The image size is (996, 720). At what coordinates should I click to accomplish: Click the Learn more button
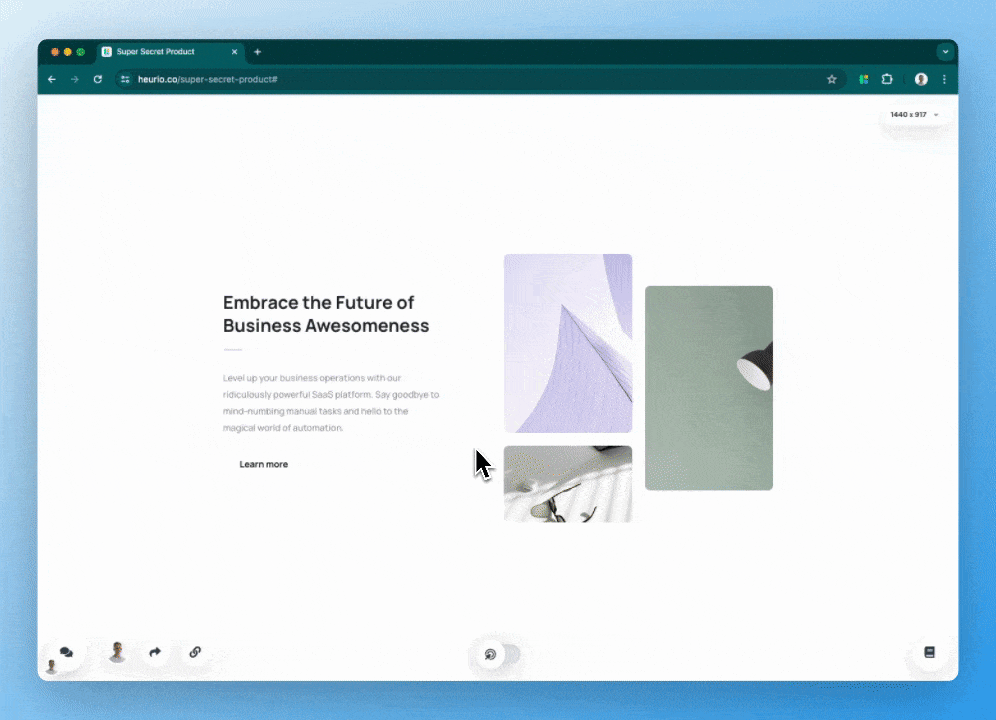(264, 464)
